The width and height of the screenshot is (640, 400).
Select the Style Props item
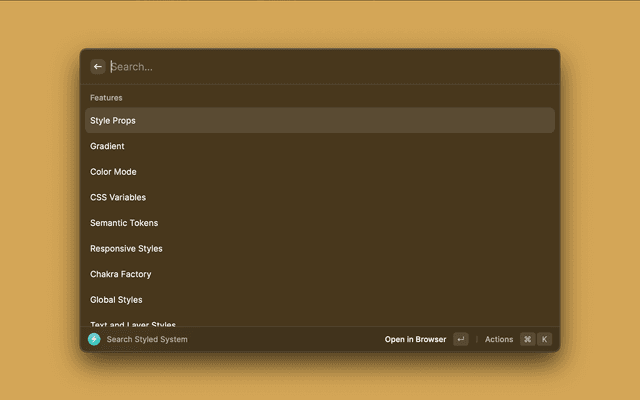[113, 121]
